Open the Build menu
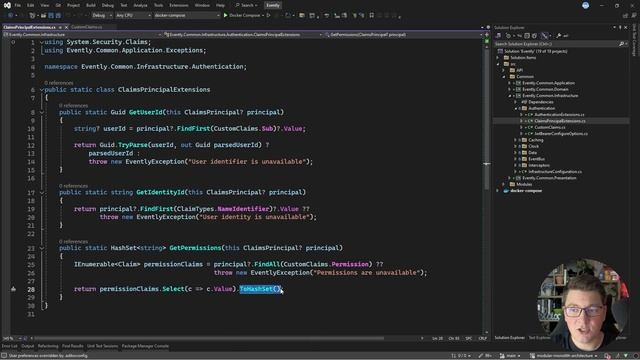Screen dimensions: 640x360 (x=91, y=5)
